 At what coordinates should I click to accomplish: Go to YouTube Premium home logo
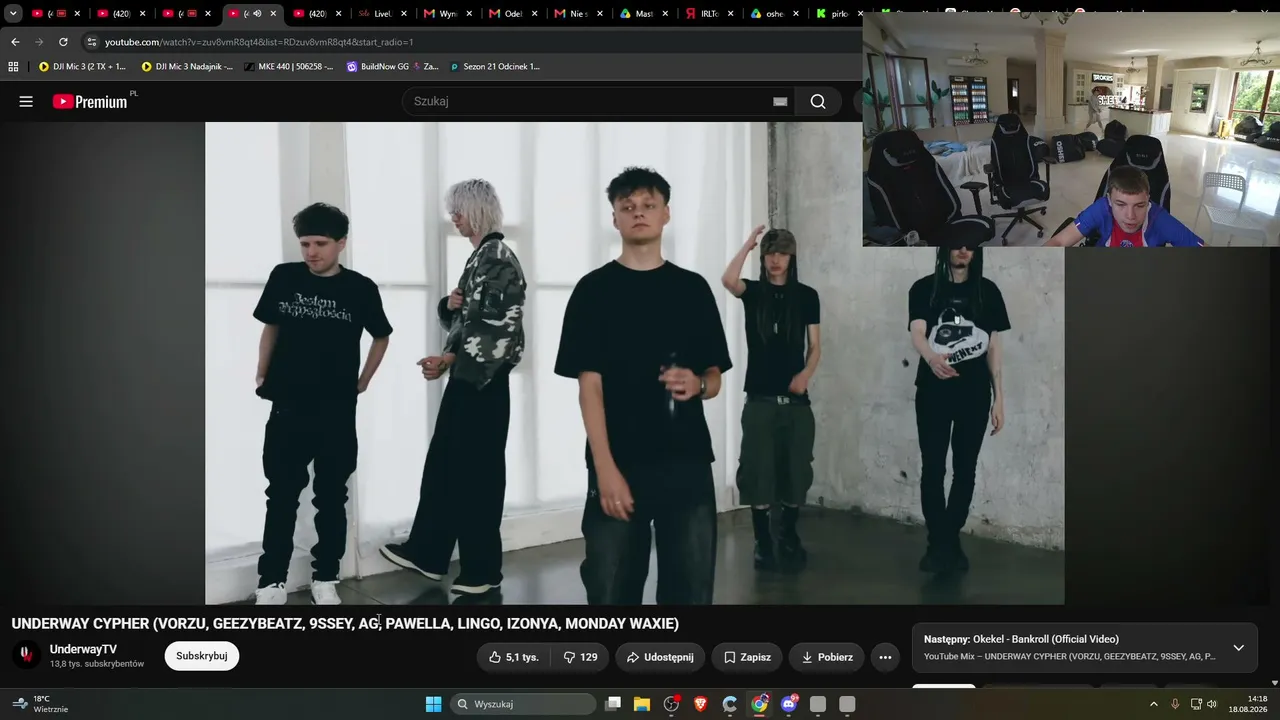(90, 101)
